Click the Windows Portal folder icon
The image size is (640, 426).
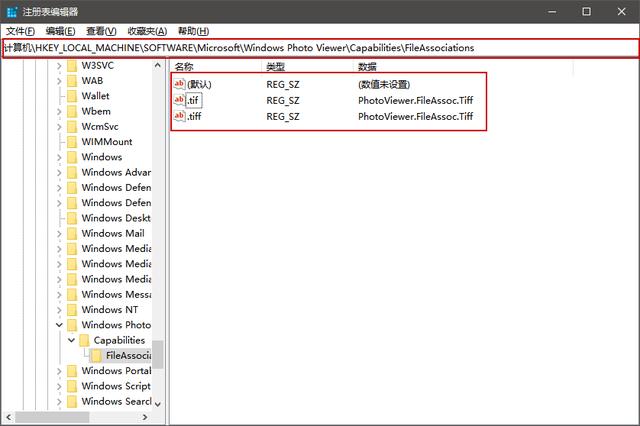coord(72,371)
